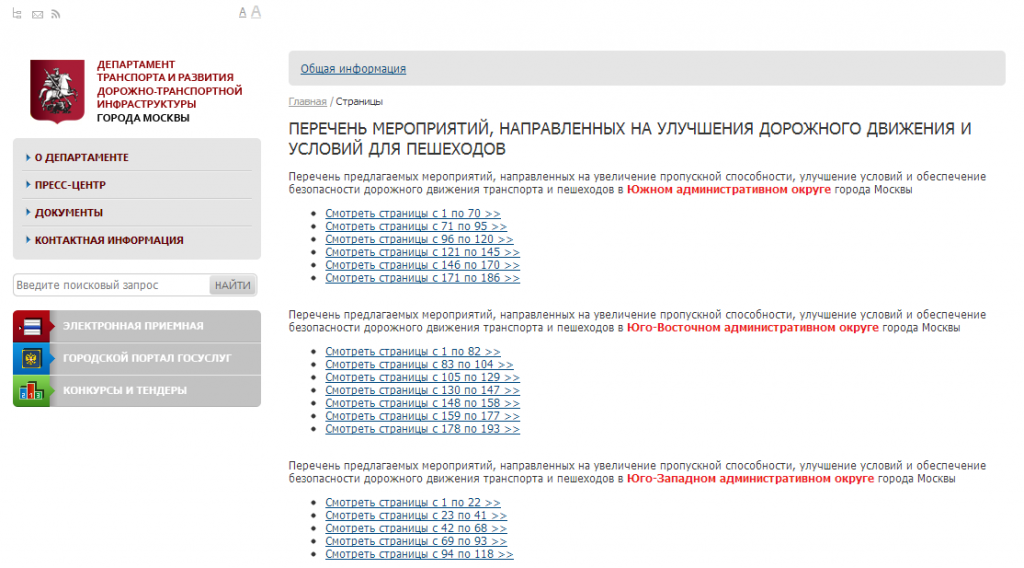This screenshot has width=1024, height=568.
Task: Open pages 96 to 120 link
Action: pyautogui.click(x=419, y=240)
